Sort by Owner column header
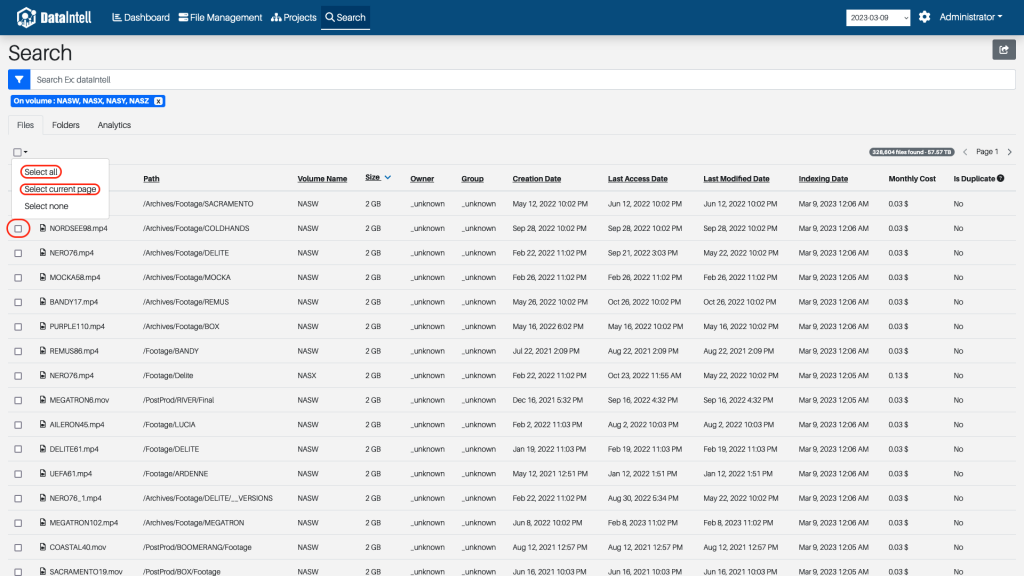The image size is (1024, 576). [x=422, y=178]
